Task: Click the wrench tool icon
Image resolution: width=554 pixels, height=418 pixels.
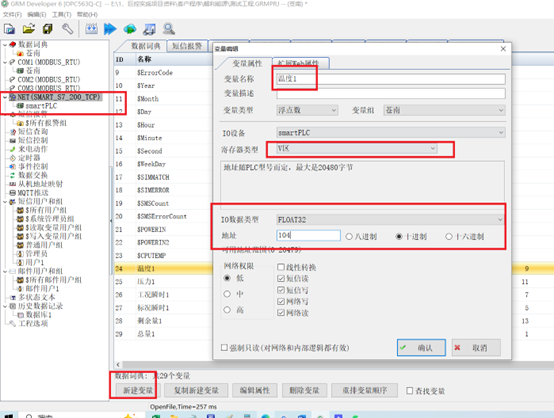Action: coord(67,29)
